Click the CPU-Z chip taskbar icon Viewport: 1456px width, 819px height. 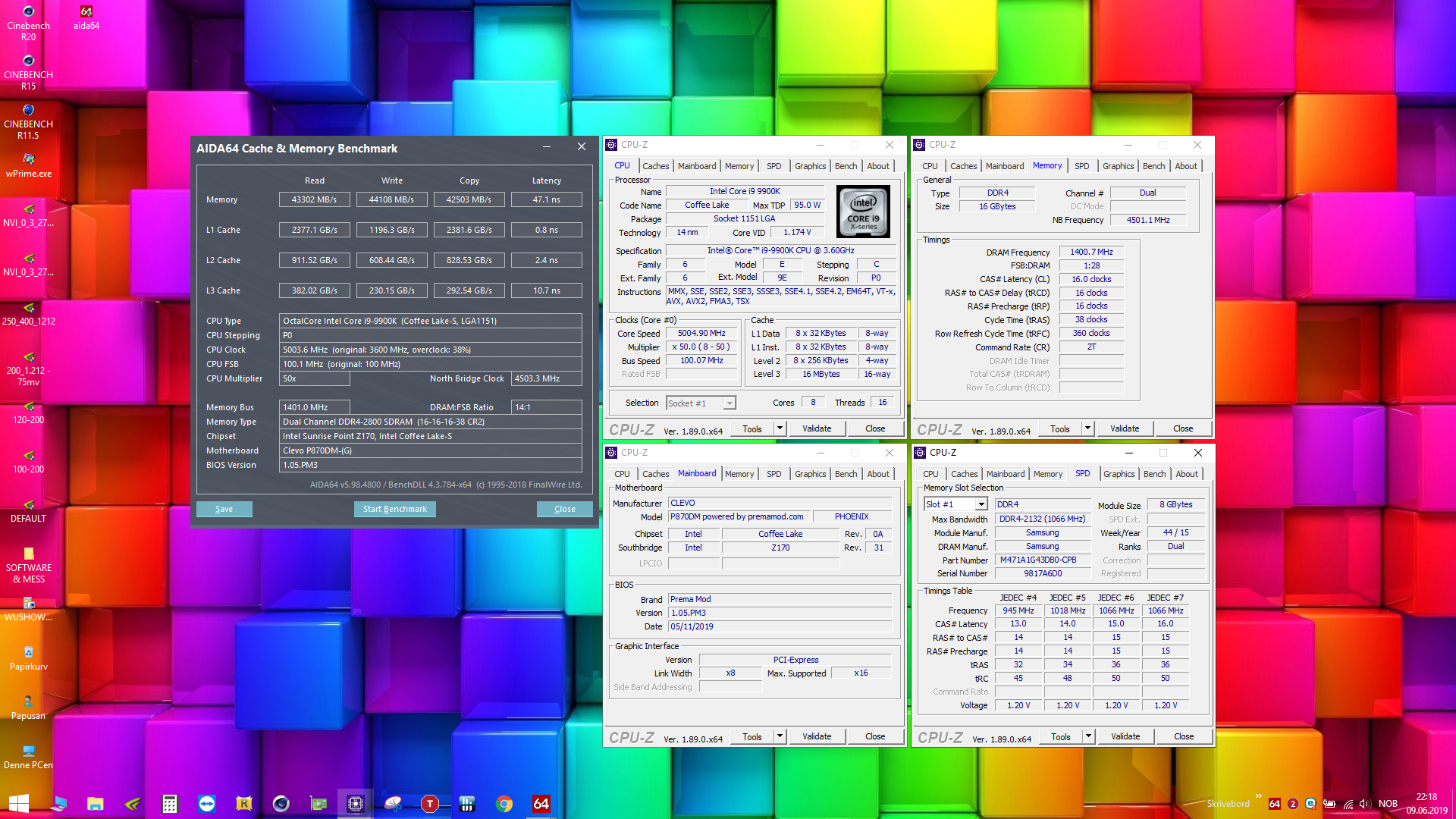pyautogui.click(x=355, y=804)
